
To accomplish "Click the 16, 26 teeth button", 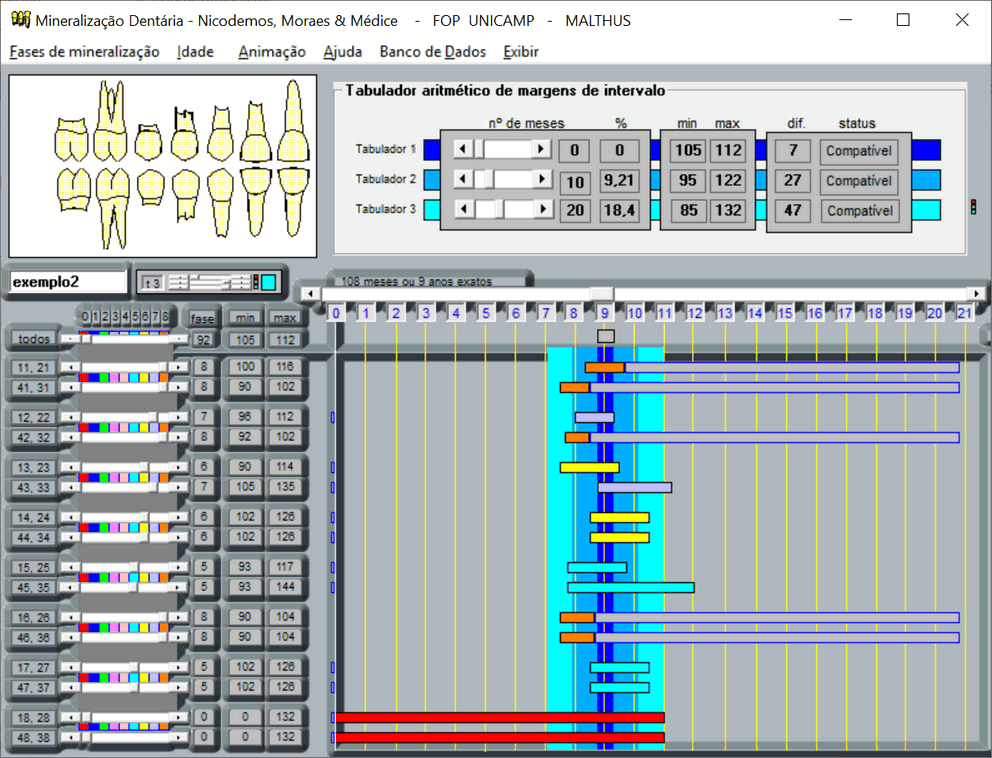I will [x=34, y=618].
